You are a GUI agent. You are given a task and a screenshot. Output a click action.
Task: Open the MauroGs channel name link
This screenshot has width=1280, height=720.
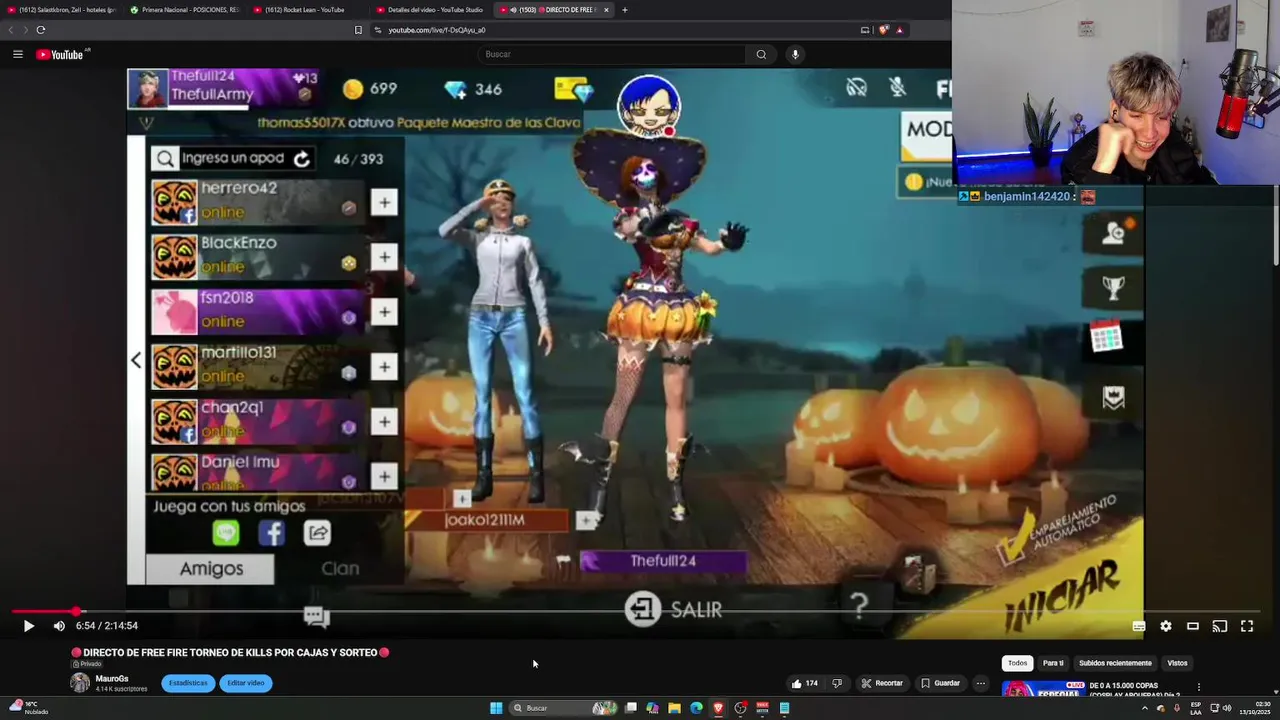[112, 679]
